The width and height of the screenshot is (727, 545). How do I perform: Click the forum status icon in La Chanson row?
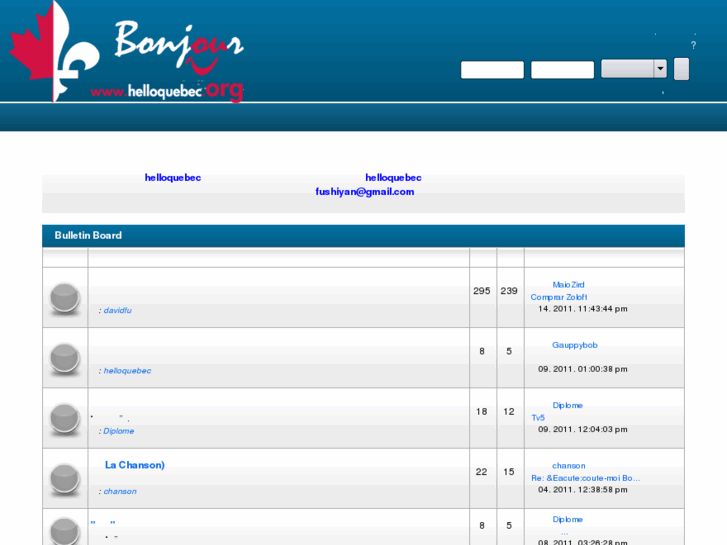tap(64, 479)
